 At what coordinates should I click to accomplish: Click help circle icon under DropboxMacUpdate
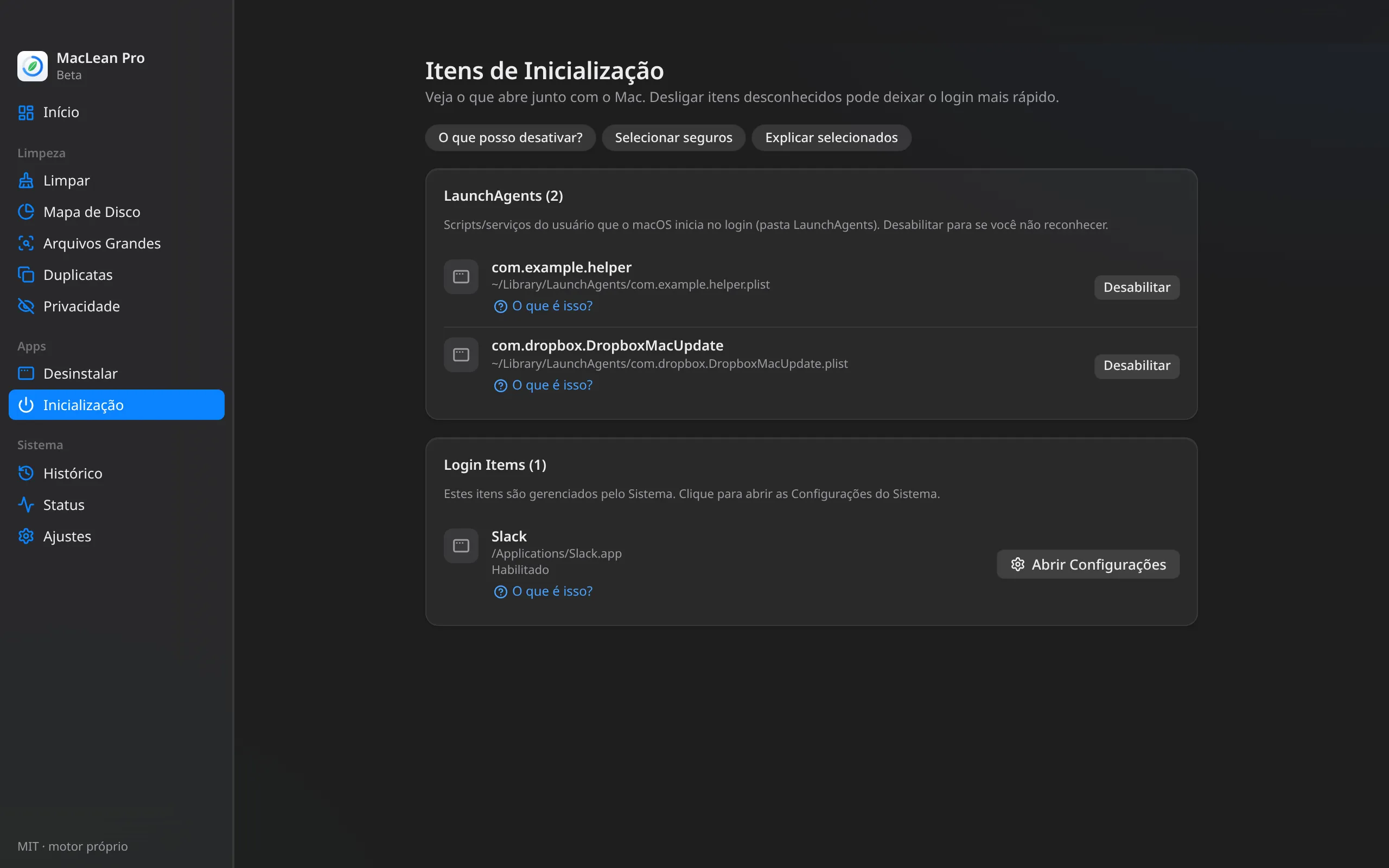tap(500, 386)
